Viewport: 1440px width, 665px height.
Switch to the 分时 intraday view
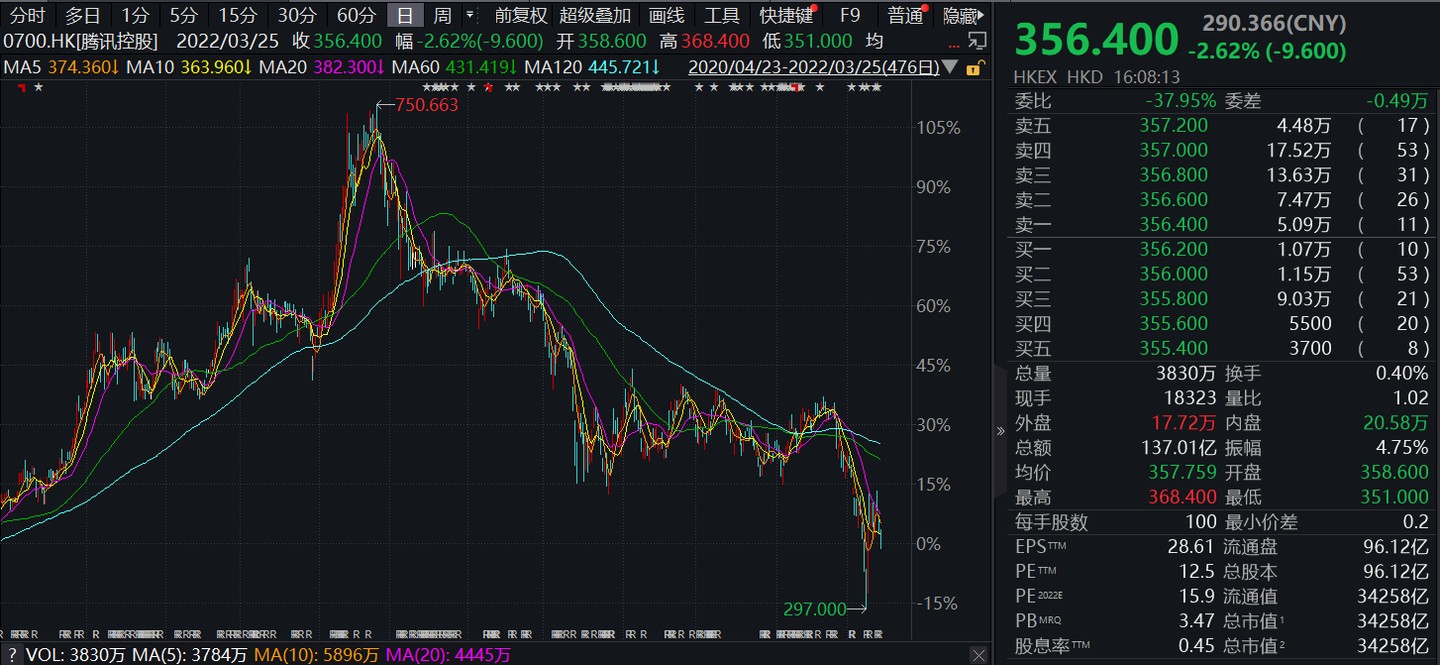point(28,15)
